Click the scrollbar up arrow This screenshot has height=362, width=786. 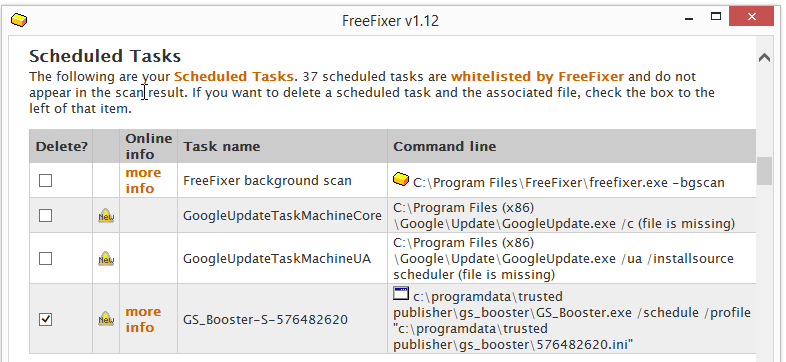(x=764, y=58)
